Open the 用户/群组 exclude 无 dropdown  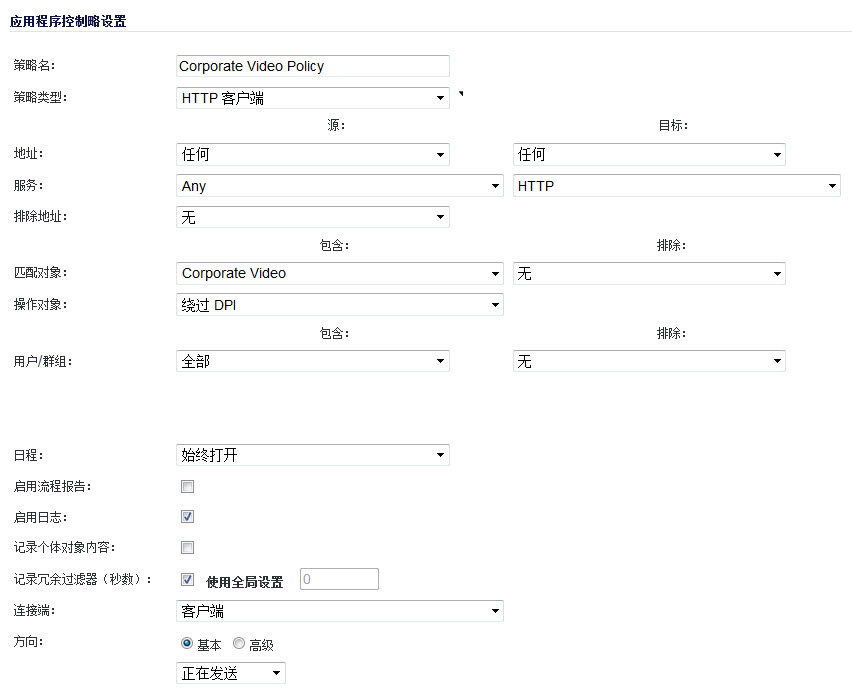coord(649,361)
